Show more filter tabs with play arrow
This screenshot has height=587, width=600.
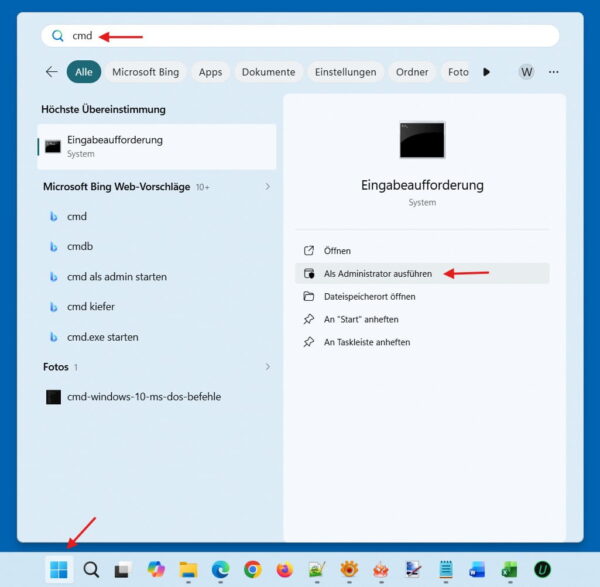click(486, 72)
